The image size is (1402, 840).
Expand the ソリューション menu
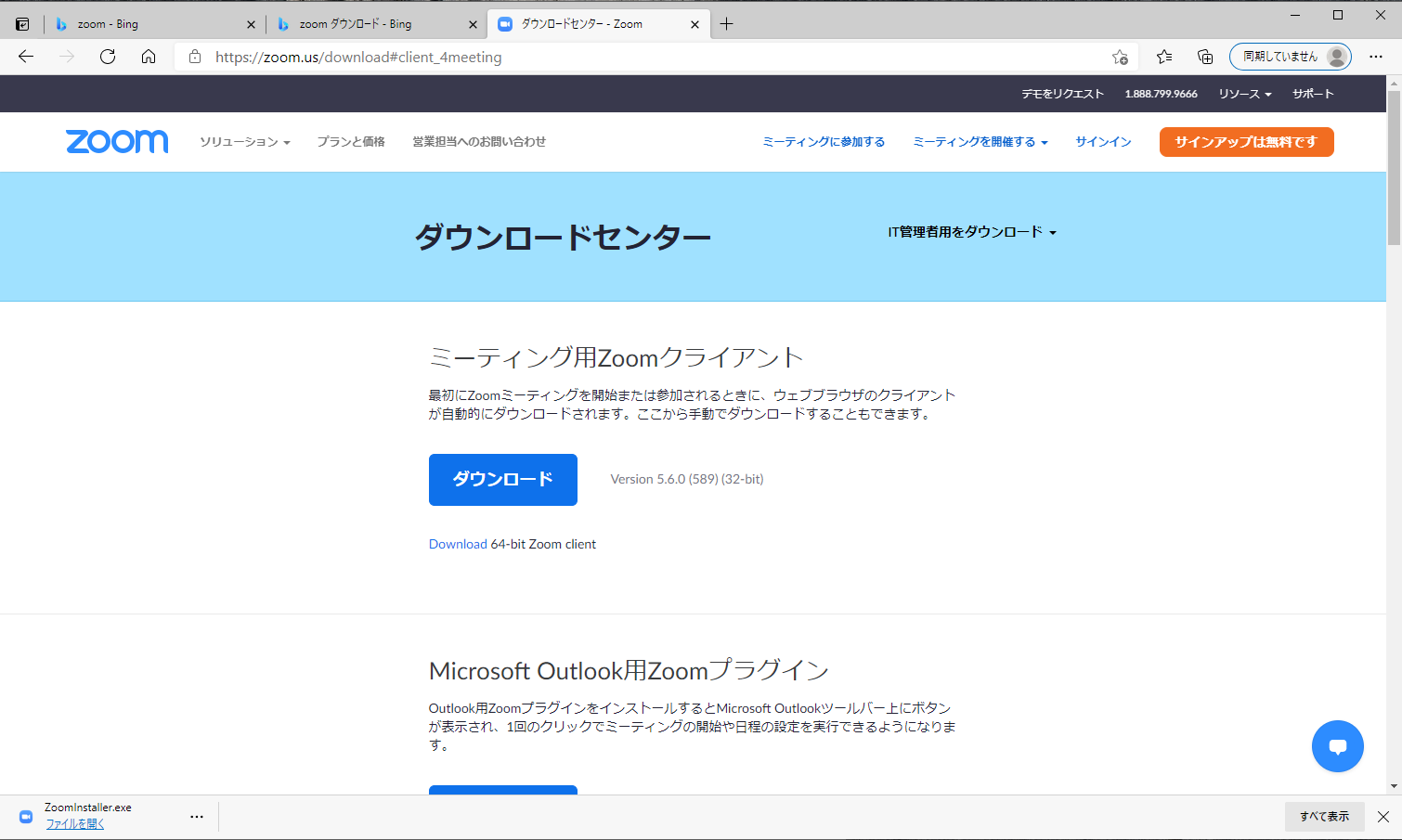[x=245, y=142]
